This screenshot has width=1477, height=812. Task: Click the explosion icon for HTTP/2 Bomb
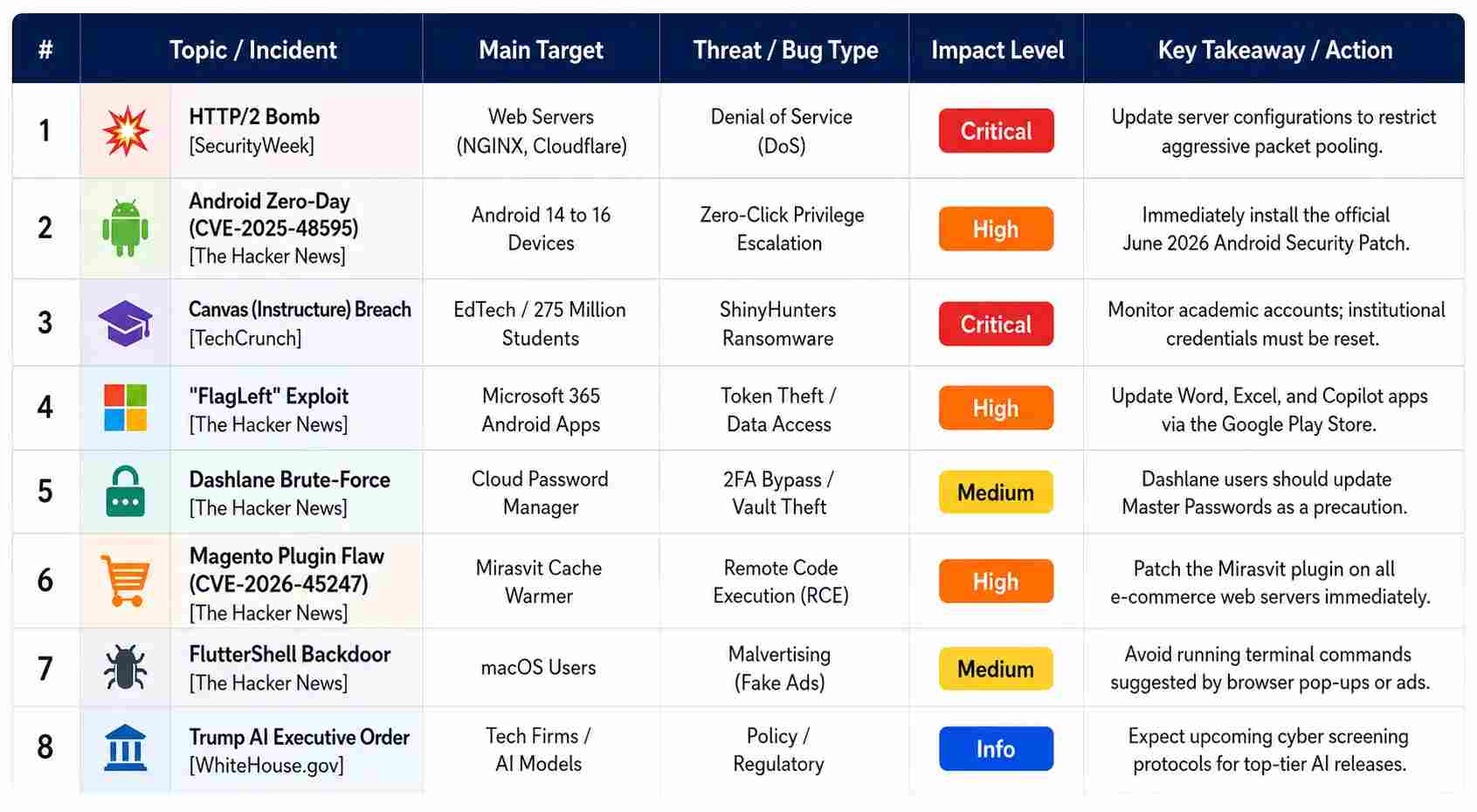[x=126, y=131]
